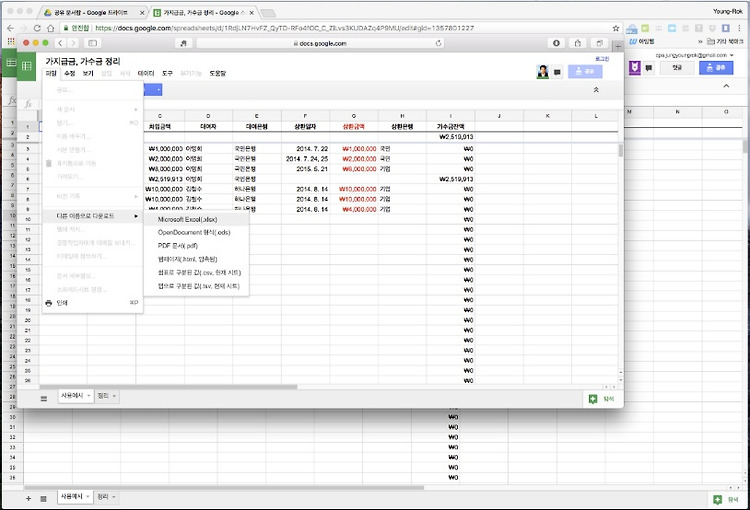Add a sheet with plus in back window
This screenshot has height=510, width=750.
pos(28,499)
